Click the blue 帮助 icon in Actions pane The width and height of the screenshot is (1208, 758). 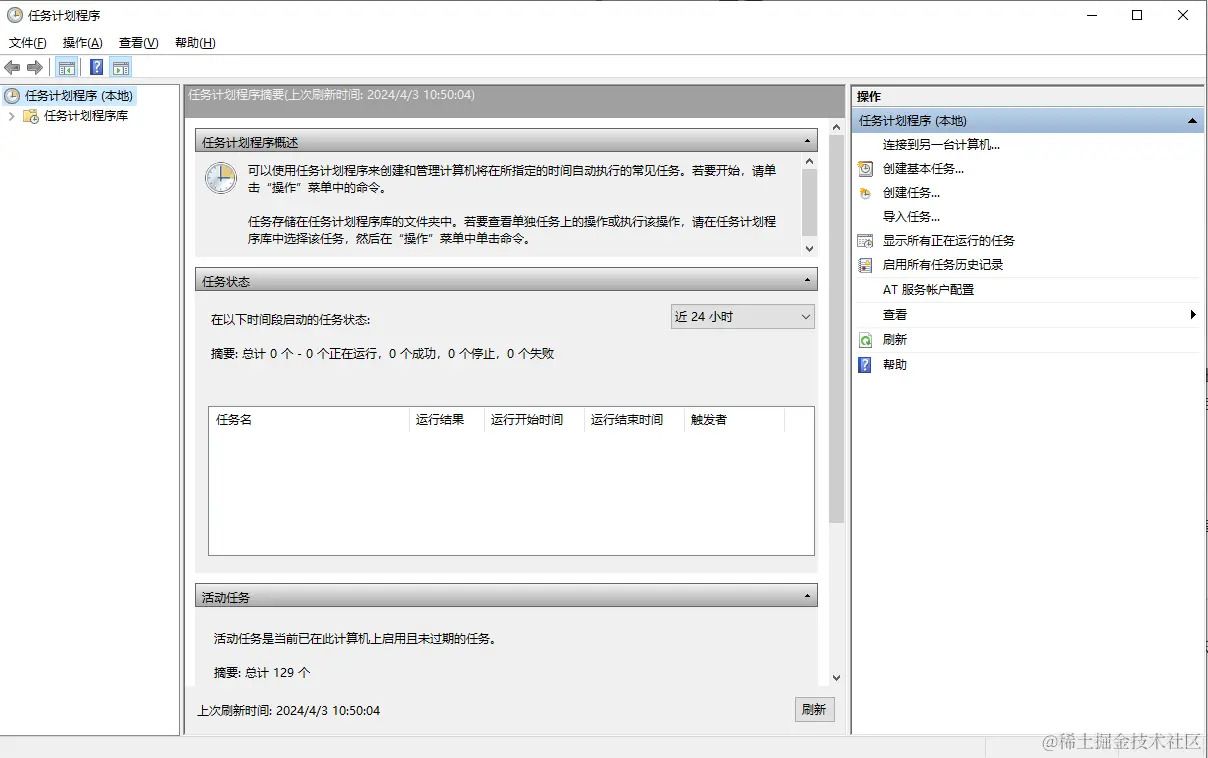865,364
